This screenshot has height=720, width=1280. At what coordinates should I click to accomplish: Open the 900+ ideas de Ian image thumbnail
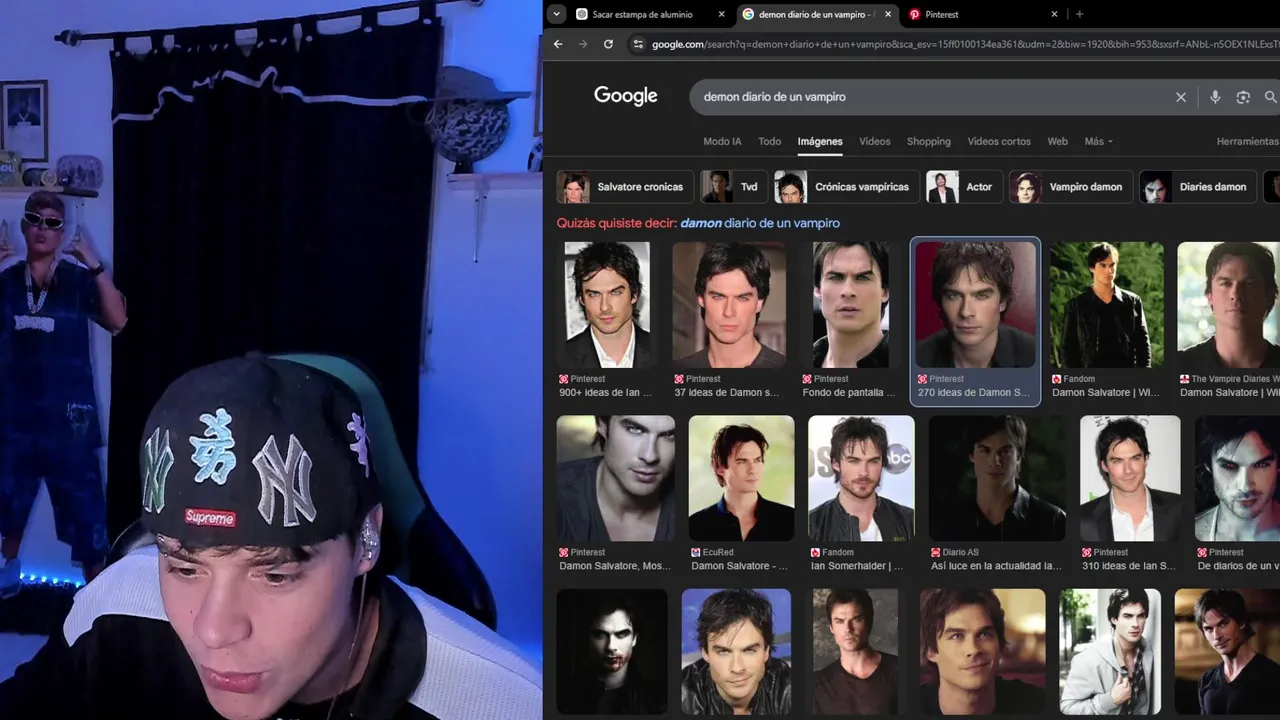pos(607,305)
